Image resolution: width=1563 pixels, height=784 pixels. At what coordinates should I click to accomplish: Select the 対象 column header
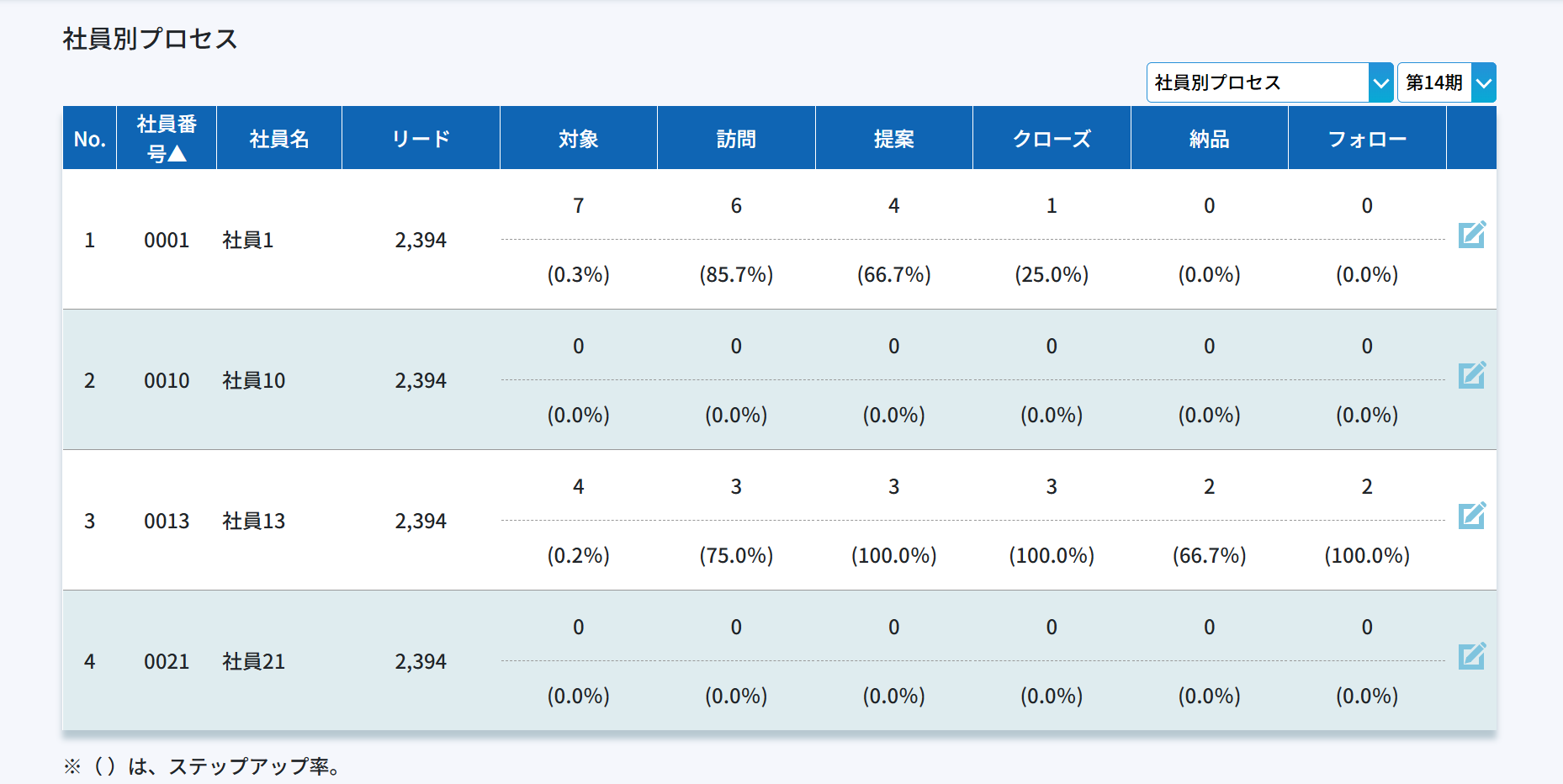pos(578,139)
